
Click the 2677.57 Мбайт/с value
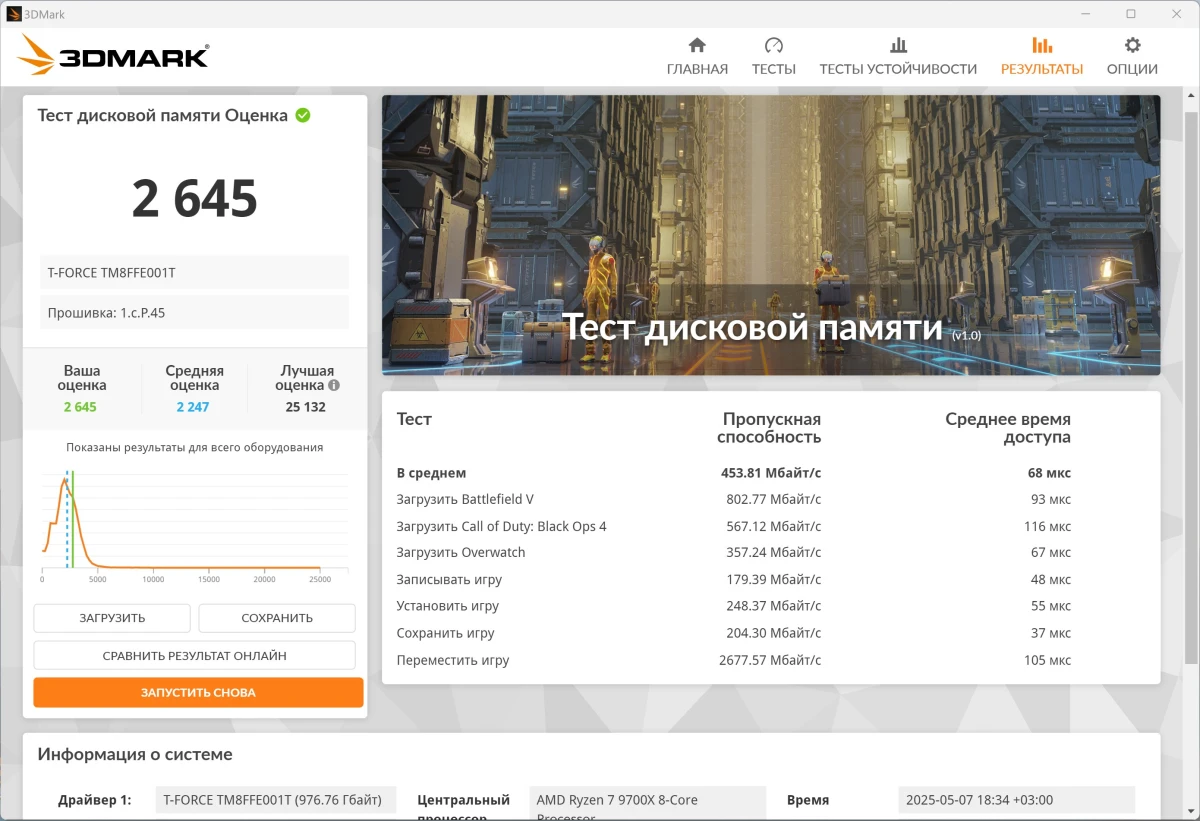point(770,660)
